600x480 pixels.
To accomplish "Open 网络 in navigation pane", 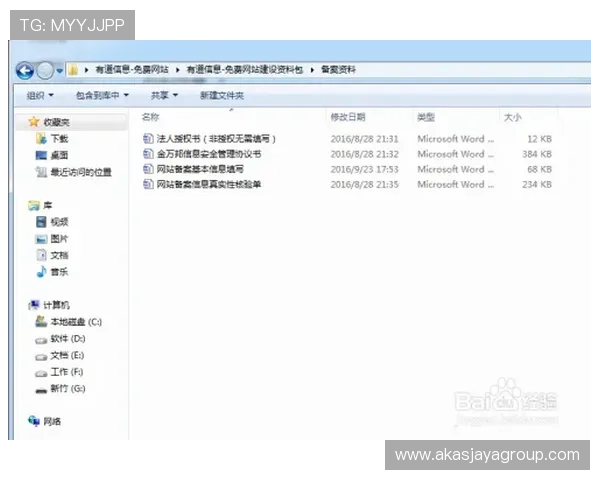I will [x=52, y=421].
